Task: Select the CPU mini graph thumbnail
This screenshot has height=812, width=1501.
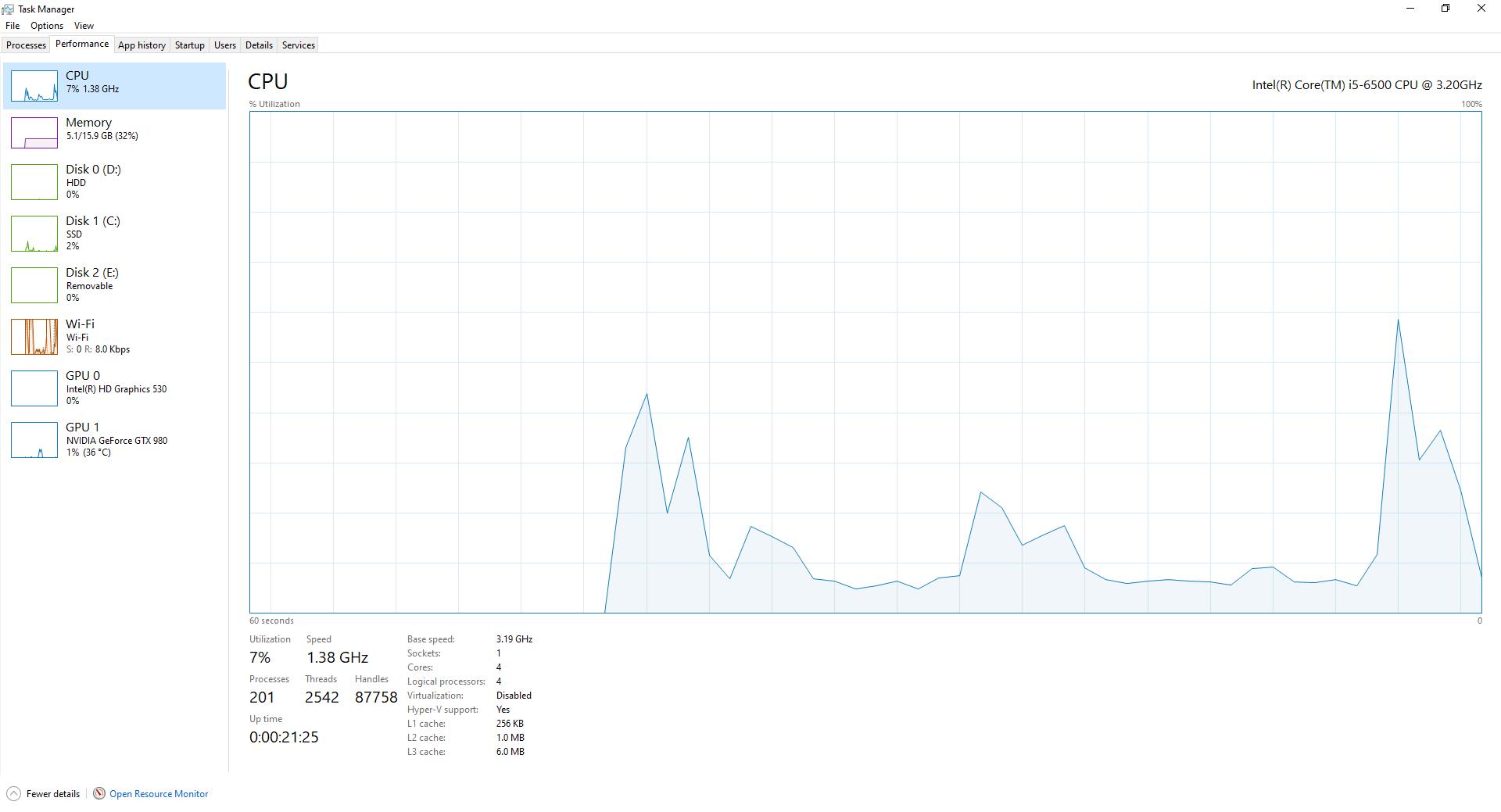Action: (34, 86)
